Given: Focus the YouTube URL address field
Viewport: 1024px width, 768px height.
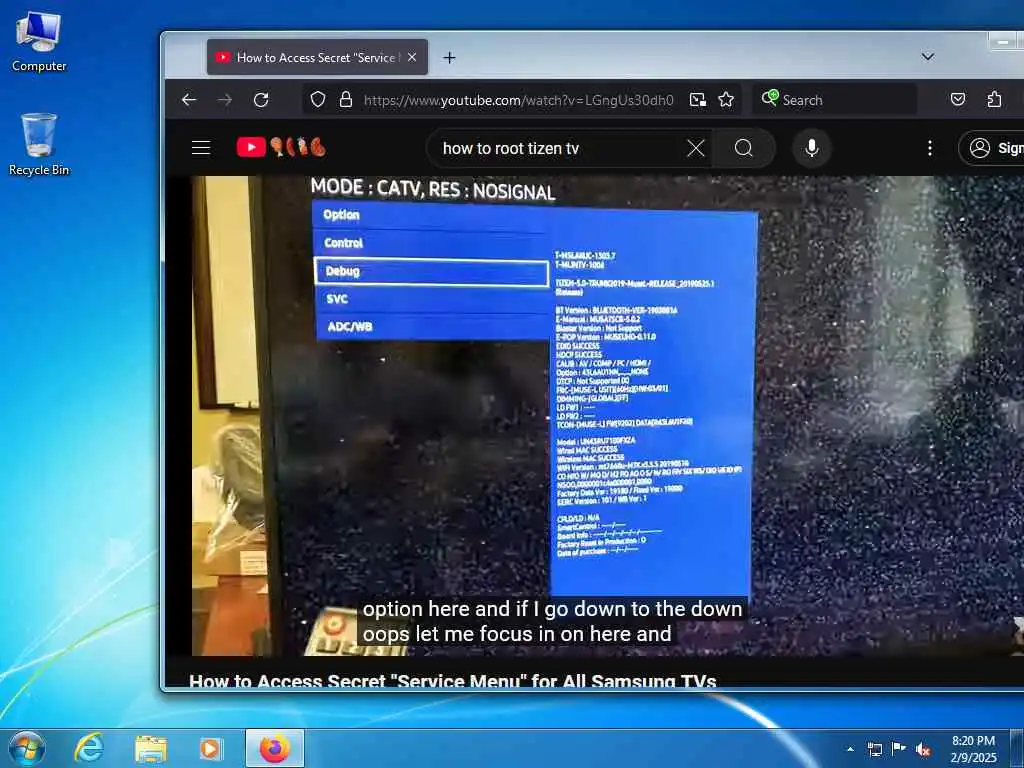Looking at the screenshot, I should 519,100.
